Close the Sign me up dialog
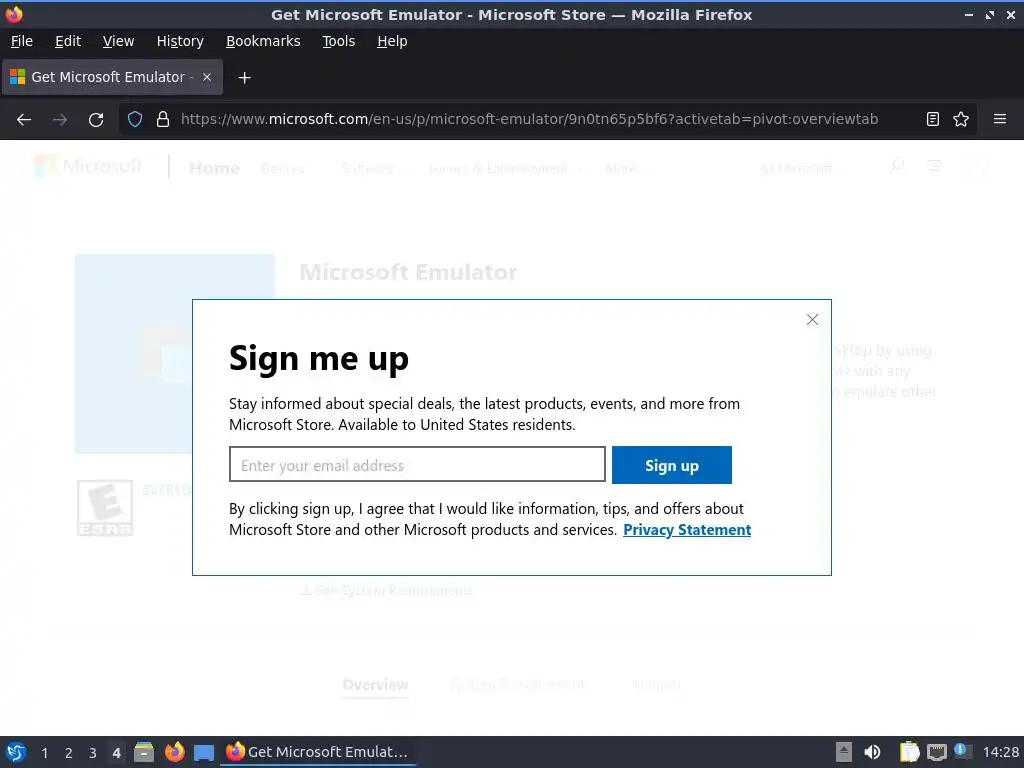Viewport: 1024px width, 768px height. (812, 319)
